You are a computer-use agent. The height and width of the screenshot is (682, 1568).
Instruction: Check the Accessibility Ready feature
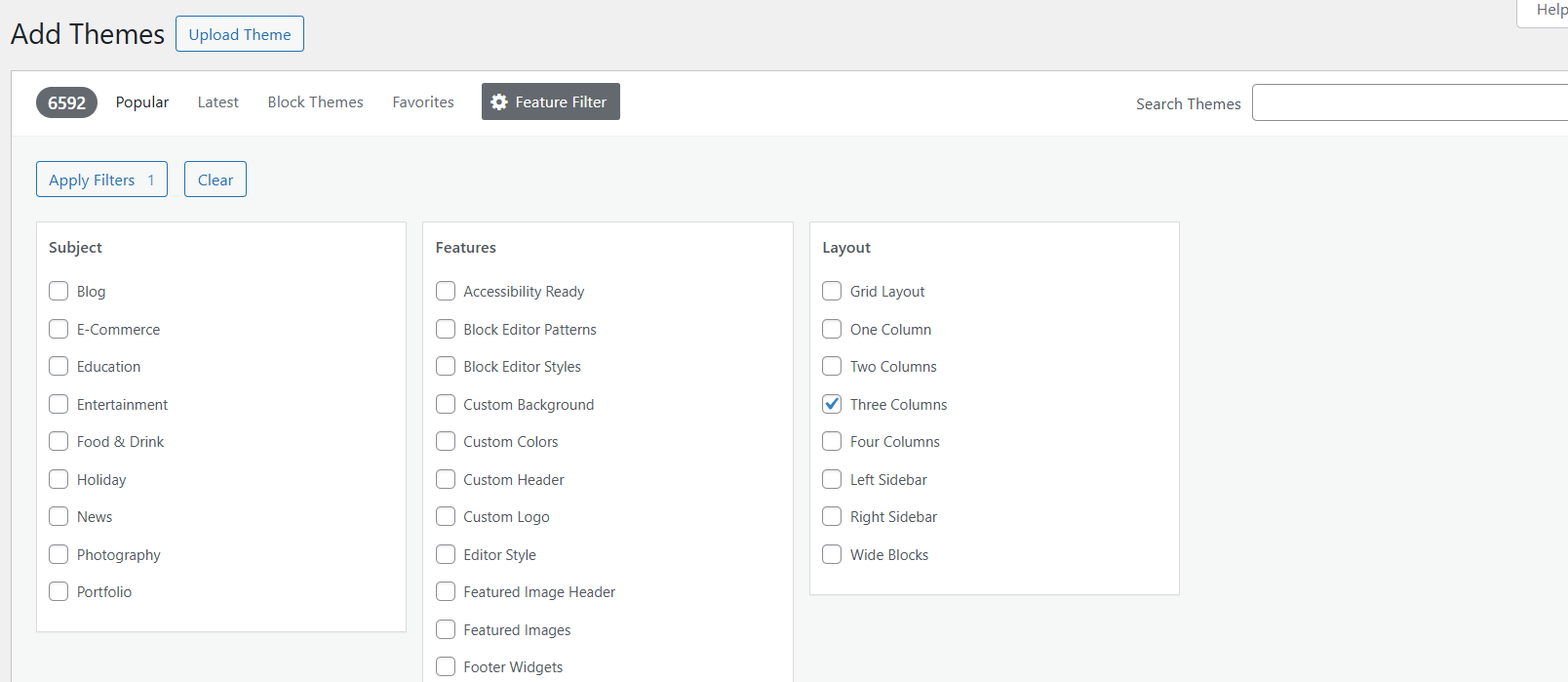tap(446, 291)
